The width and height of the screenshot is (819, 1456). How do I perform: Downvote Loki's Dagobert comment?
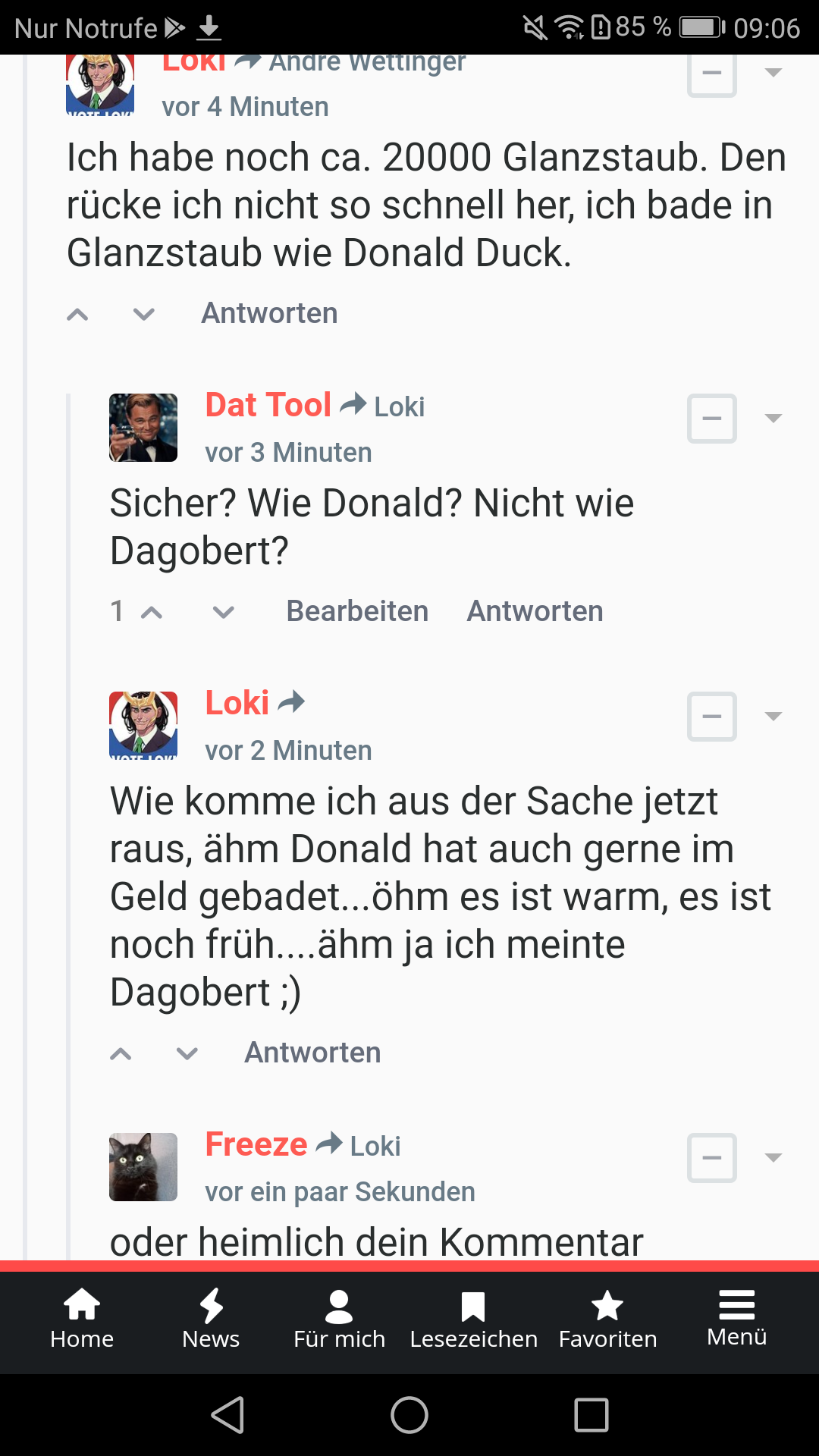[187, 1053]
